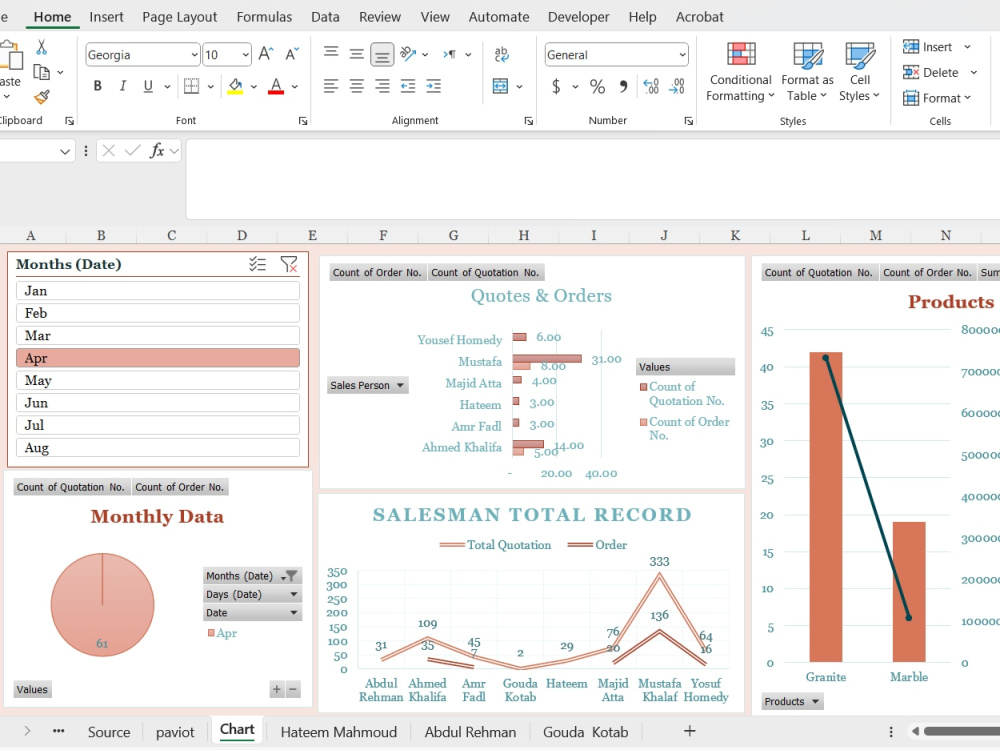Click Decrease Indent icon
1000x750 pixels.
point(408,85)
